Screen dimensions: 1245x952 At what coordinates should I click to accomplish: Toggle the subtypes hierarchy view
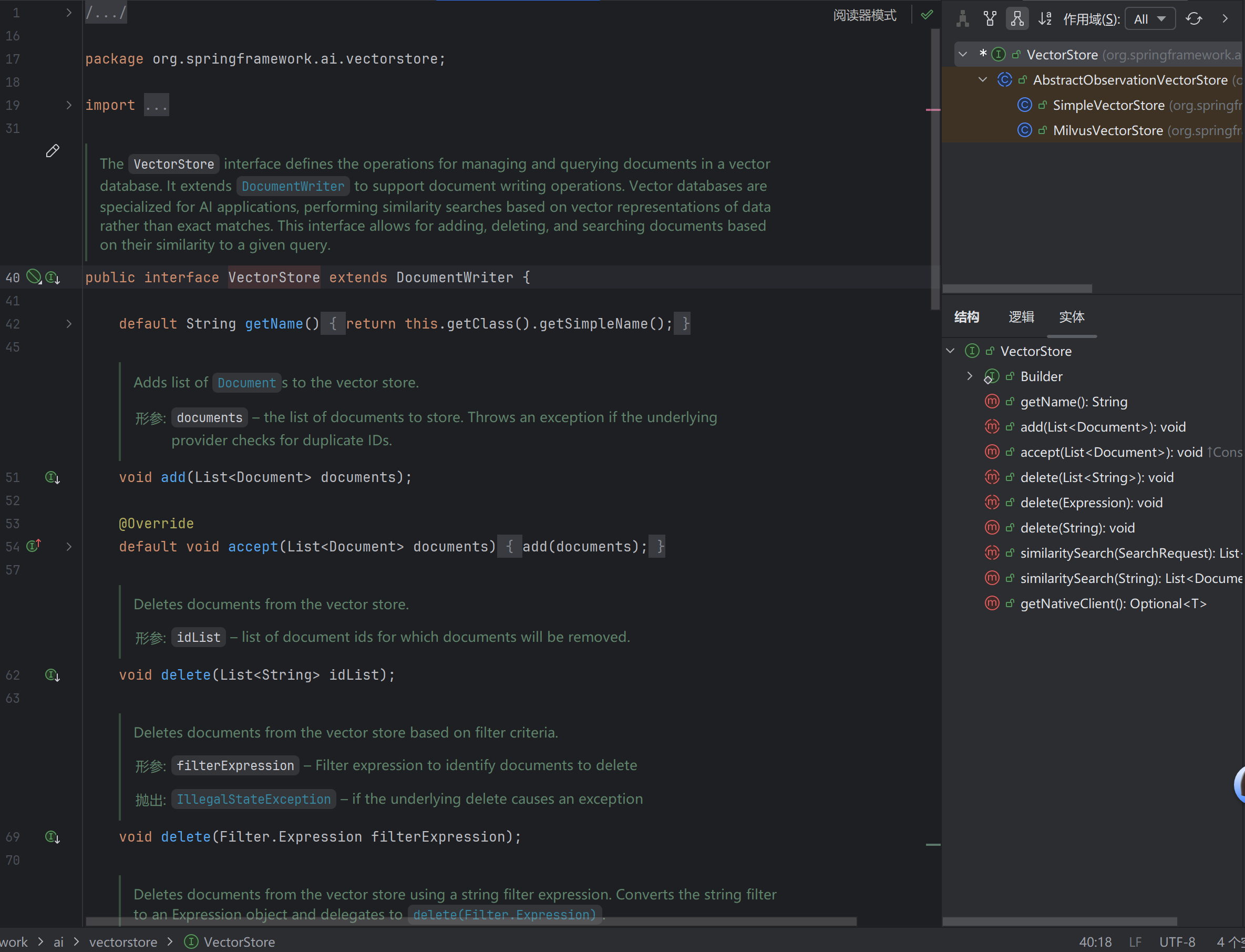(1017, 19)
